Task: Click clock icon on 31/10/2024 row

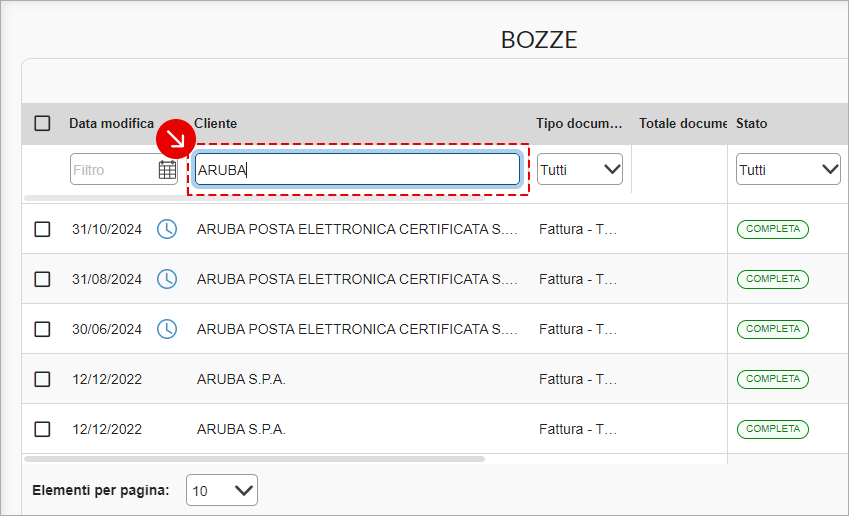Action: (x=167, y=229)
